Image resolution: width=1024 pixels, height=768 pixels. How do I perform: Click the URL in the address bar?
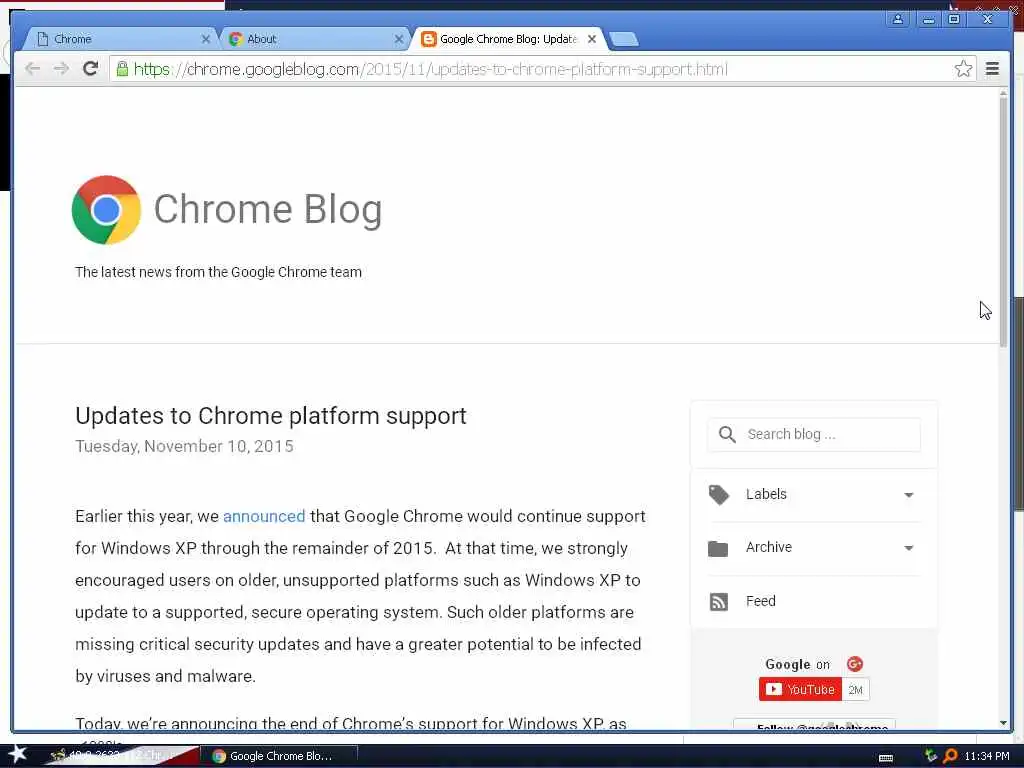431,69
